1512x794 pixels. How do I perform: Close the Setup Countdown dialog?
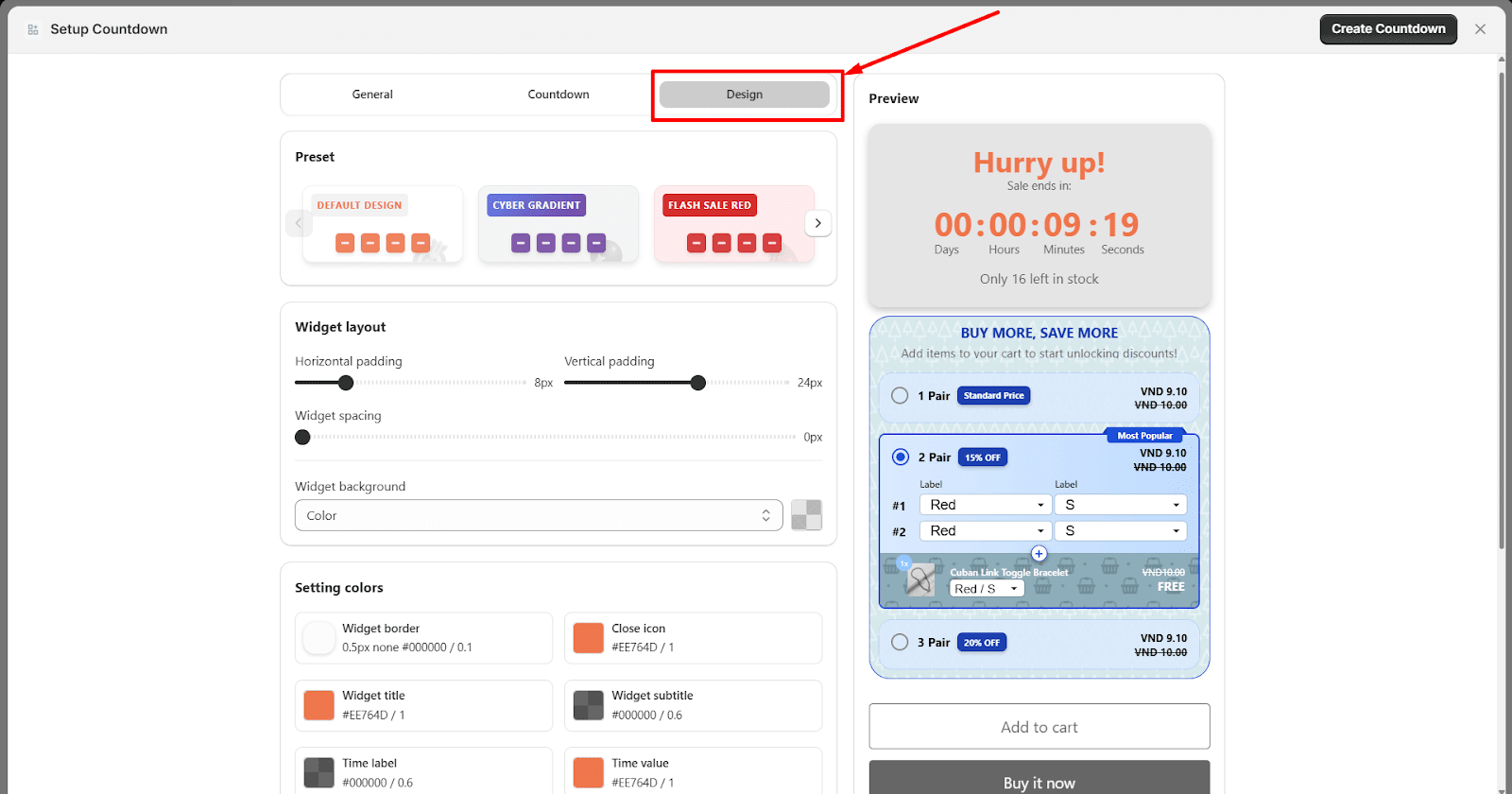(1480, 29)
